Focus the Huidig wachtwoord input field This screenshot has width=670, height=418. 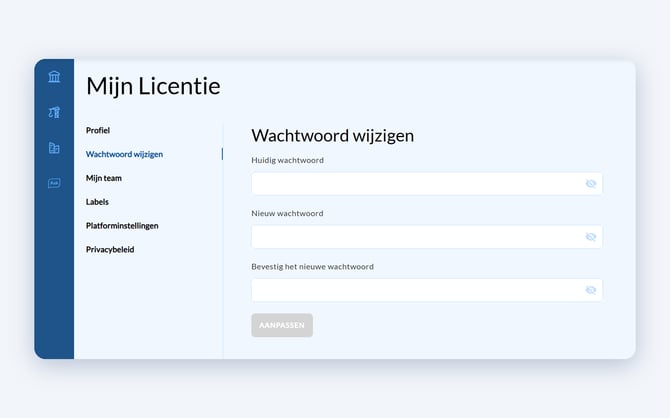(427, 184)
